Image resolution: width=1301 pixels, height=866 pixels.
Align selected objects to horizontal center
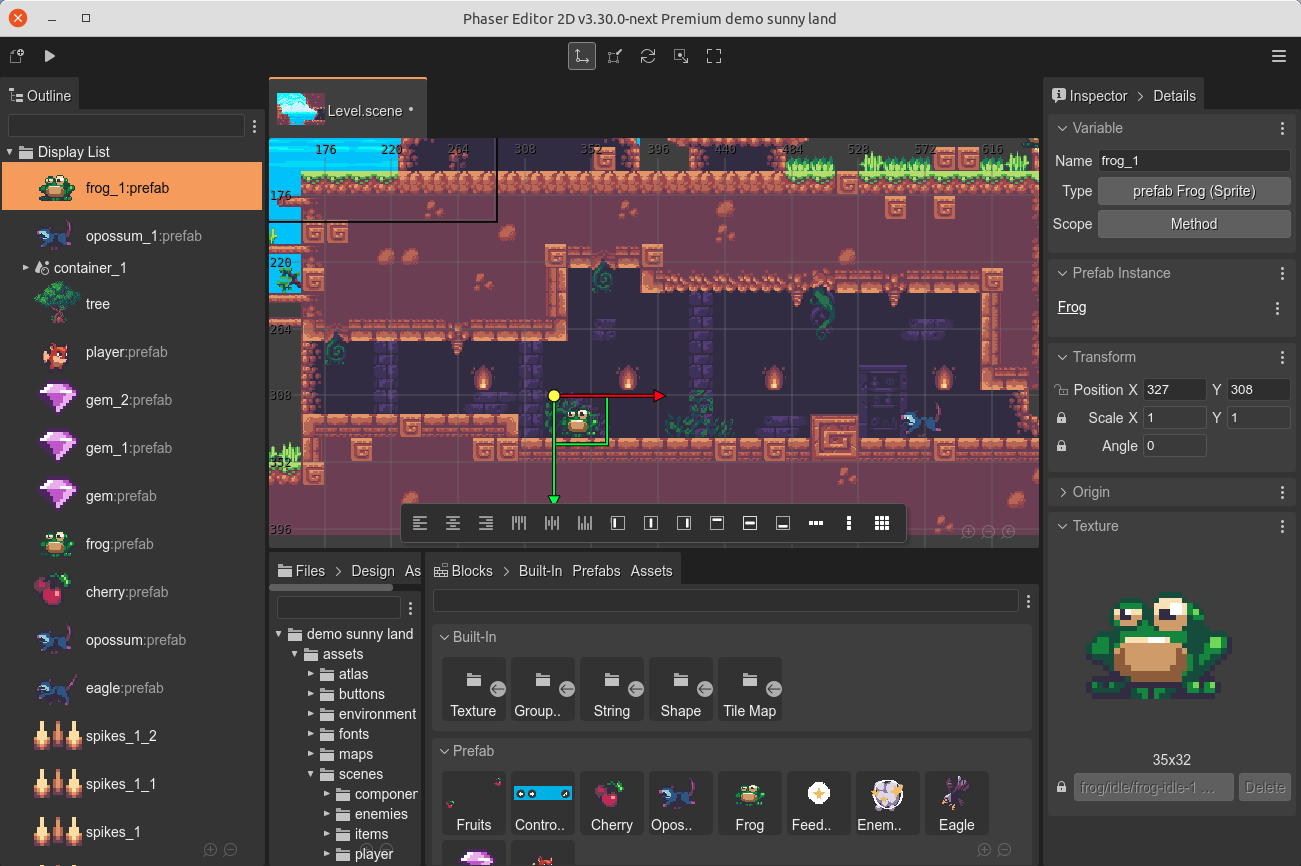453,523
